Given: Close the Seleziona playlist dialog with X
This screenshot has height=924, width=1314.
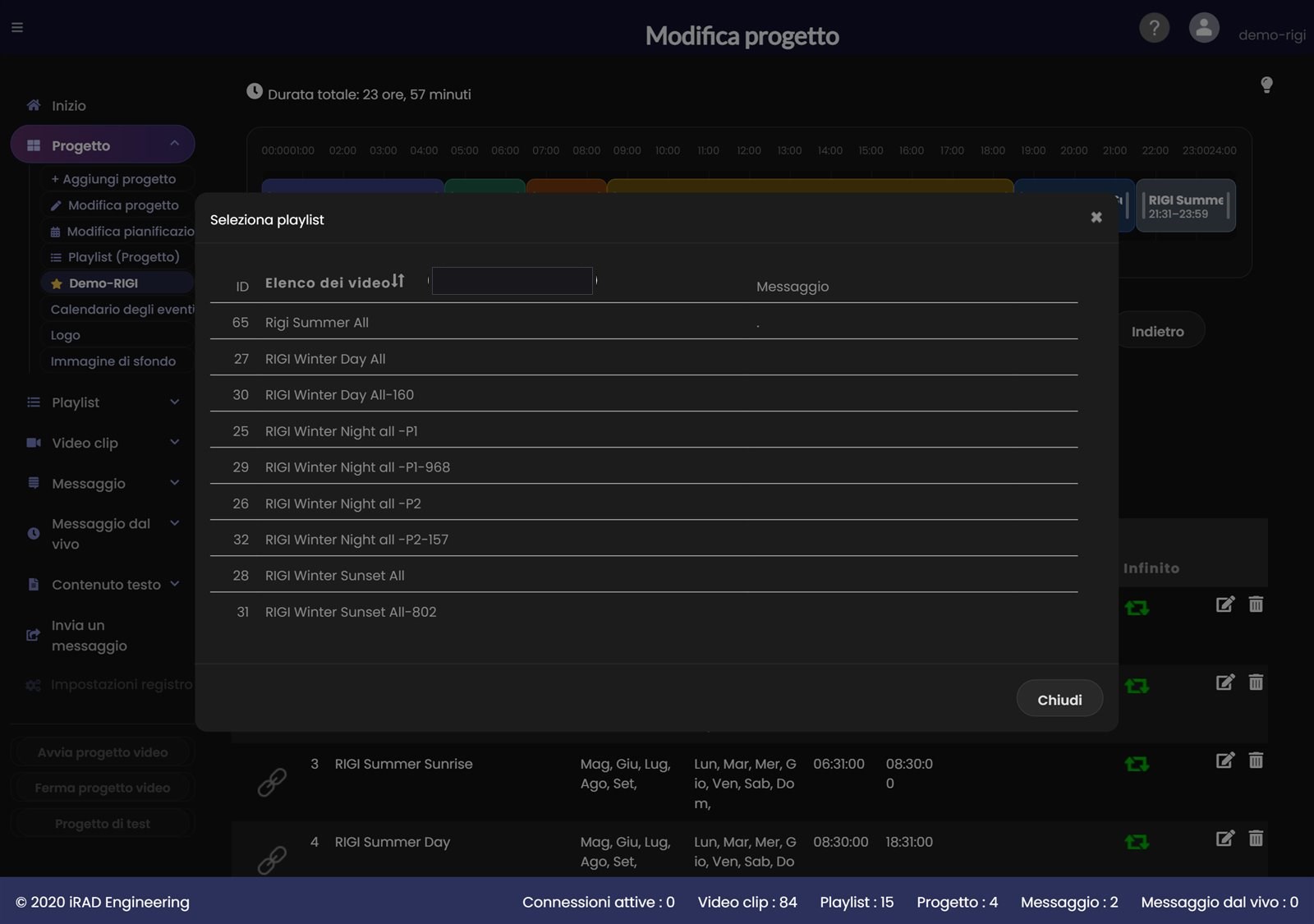Looking at the screenshot, I should (x=1096, y=218).
